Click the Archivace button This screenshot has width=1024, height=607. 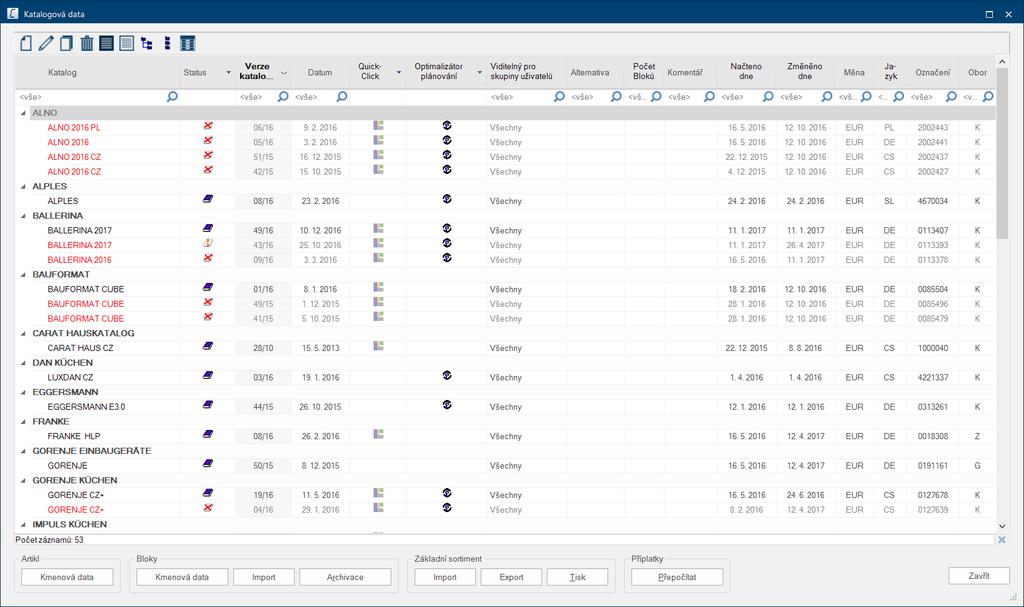click(345, 577)
